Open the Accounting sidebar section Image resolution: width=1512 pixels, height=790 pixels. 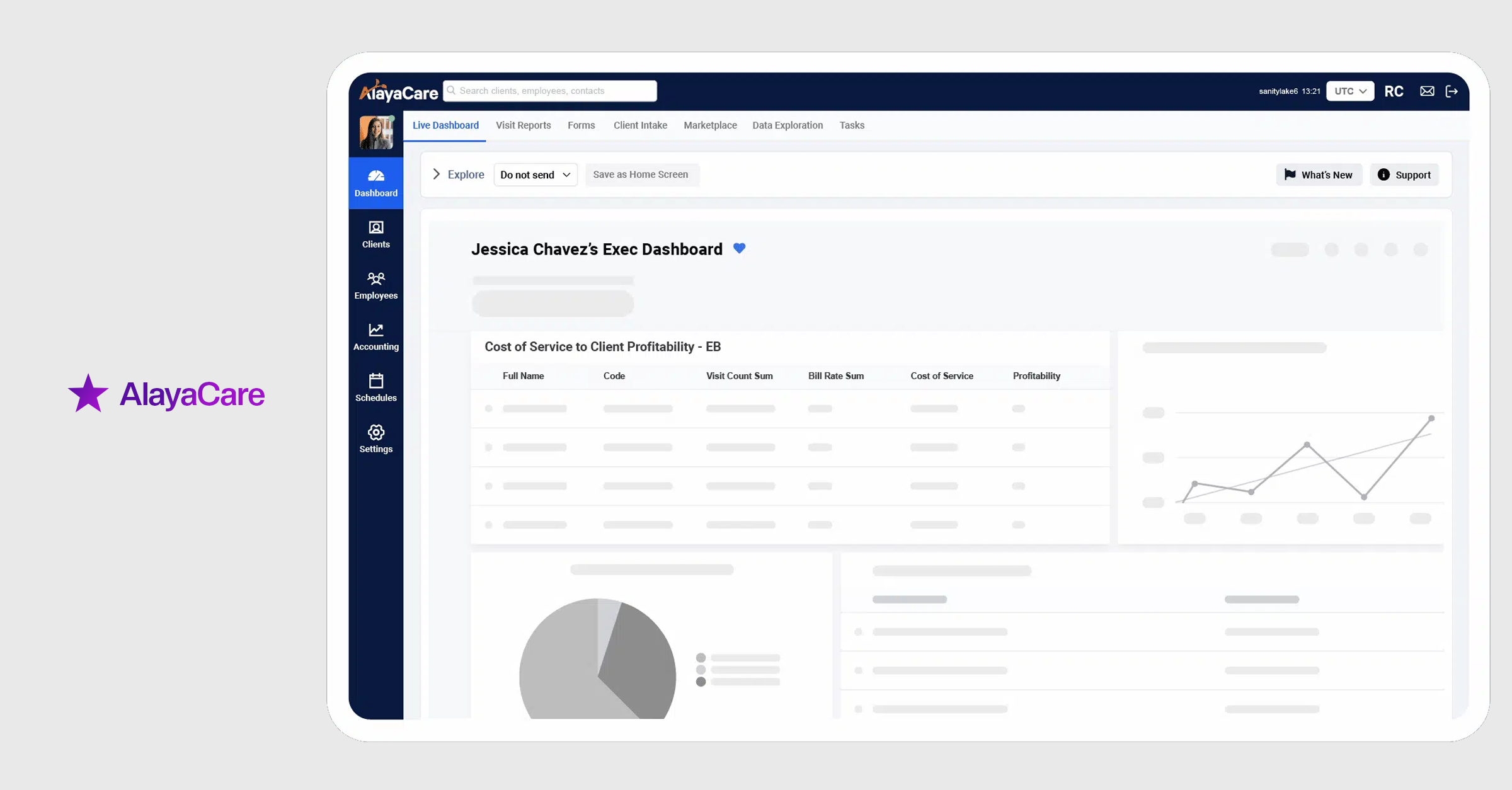(x=375, y=336)
